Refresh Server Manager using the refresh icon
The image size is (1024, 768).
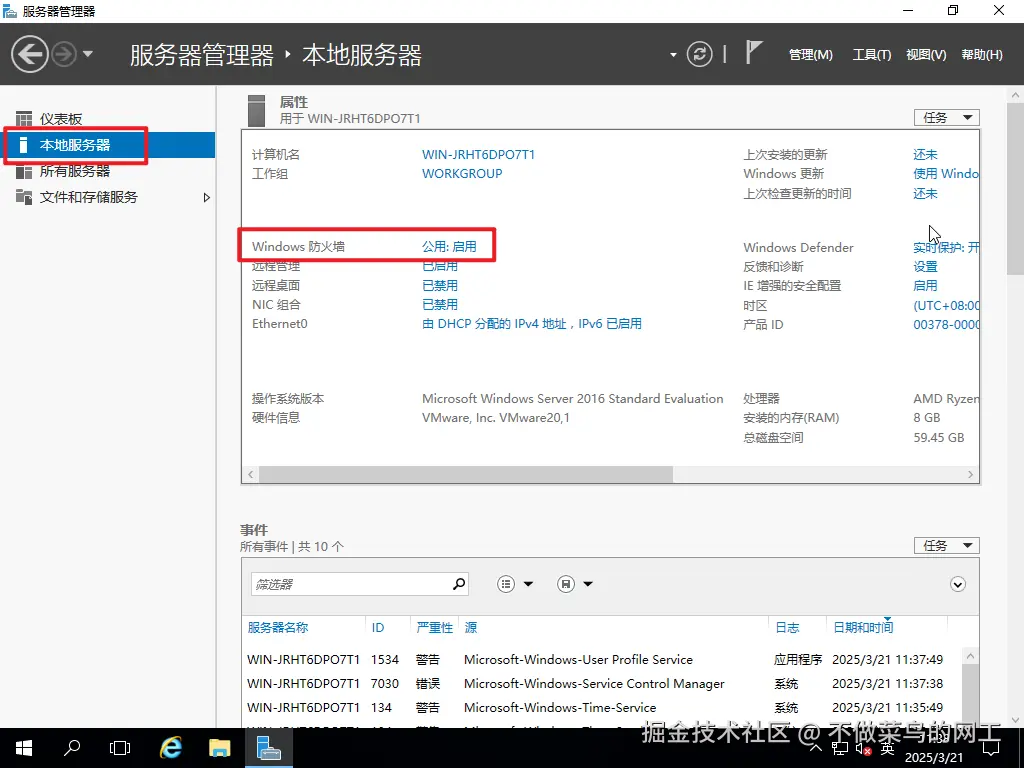click(x=699, y=54)
